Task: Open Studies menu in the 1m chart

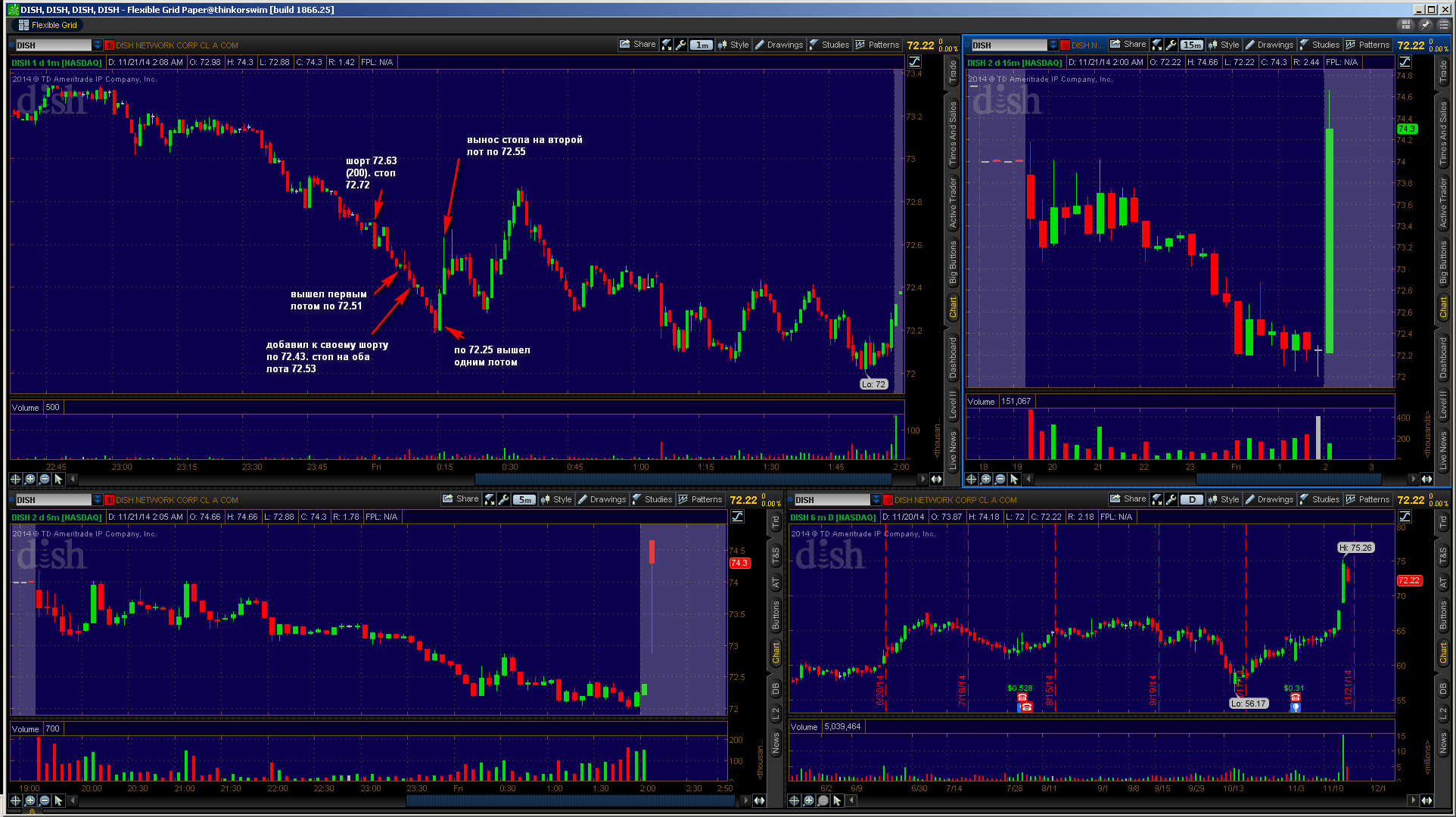Action: pos(829,45)
